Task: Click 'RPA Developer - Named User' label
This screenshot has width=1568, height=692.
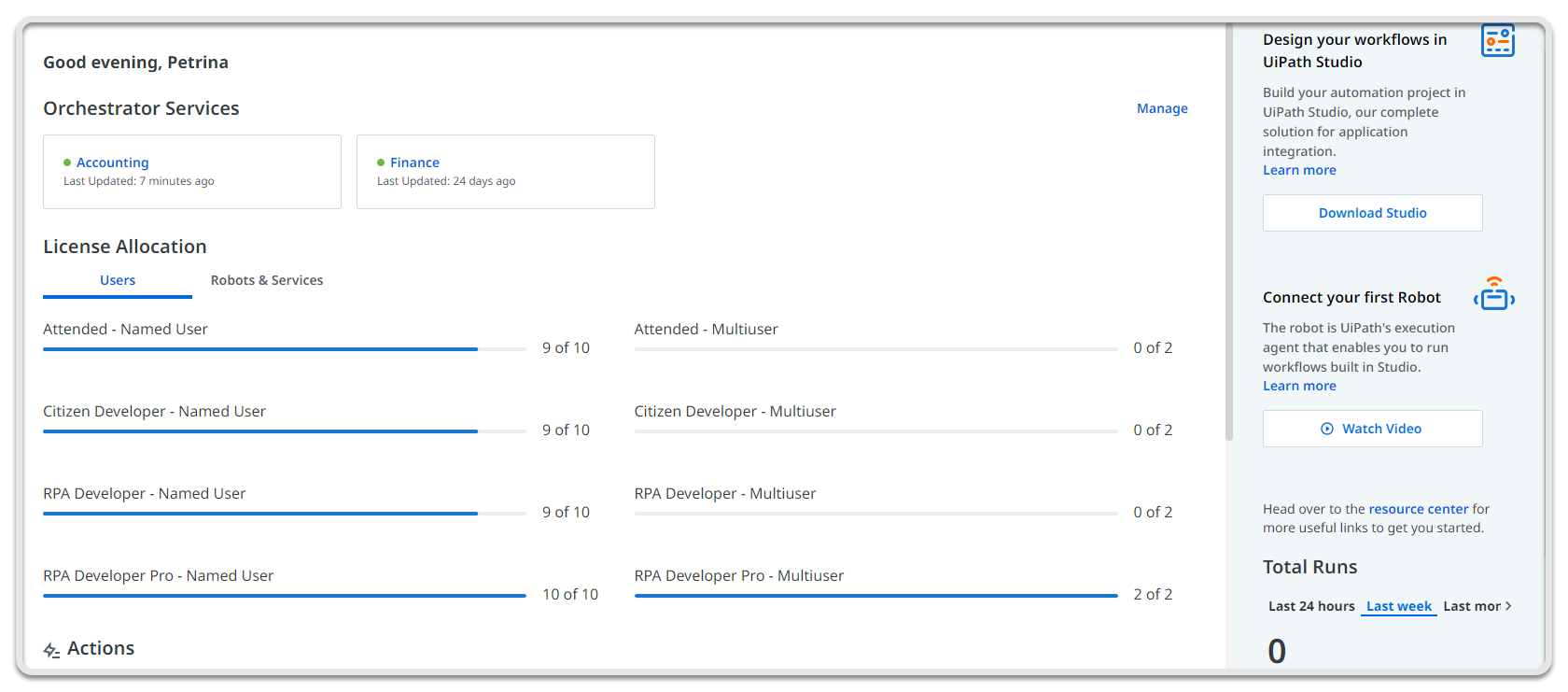Action: point(145,493)
